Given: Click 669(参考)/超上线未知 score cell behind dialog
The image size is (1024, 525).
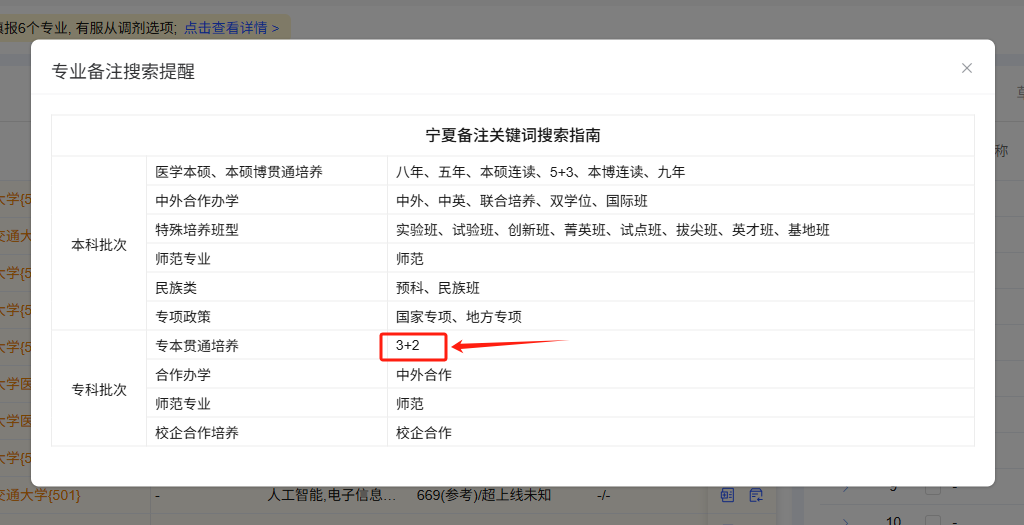Looking at the screenshot, I should pos(484,495).
